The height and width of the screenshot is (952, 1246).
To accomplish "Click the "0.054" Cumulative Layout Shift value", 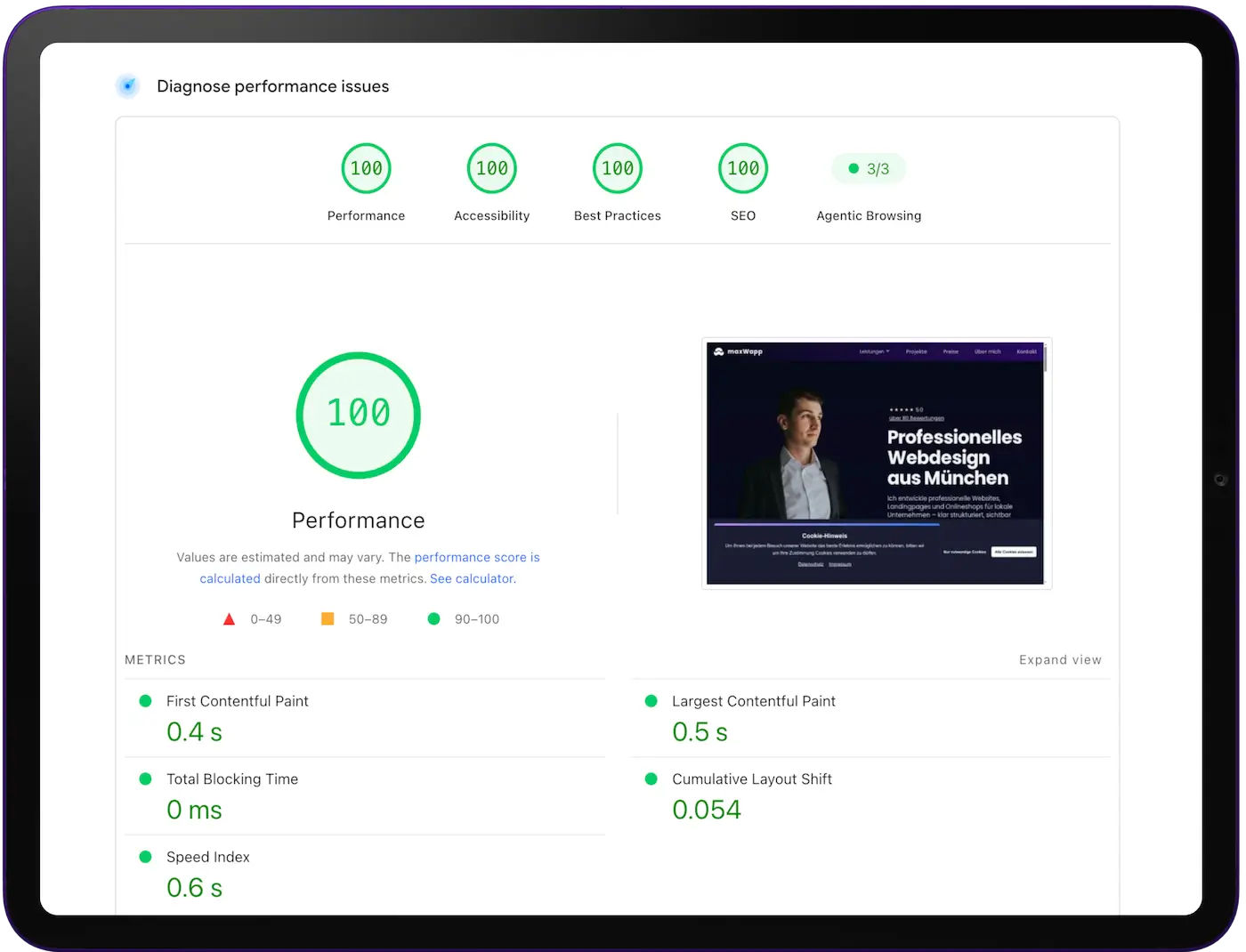I will [707, 810].
